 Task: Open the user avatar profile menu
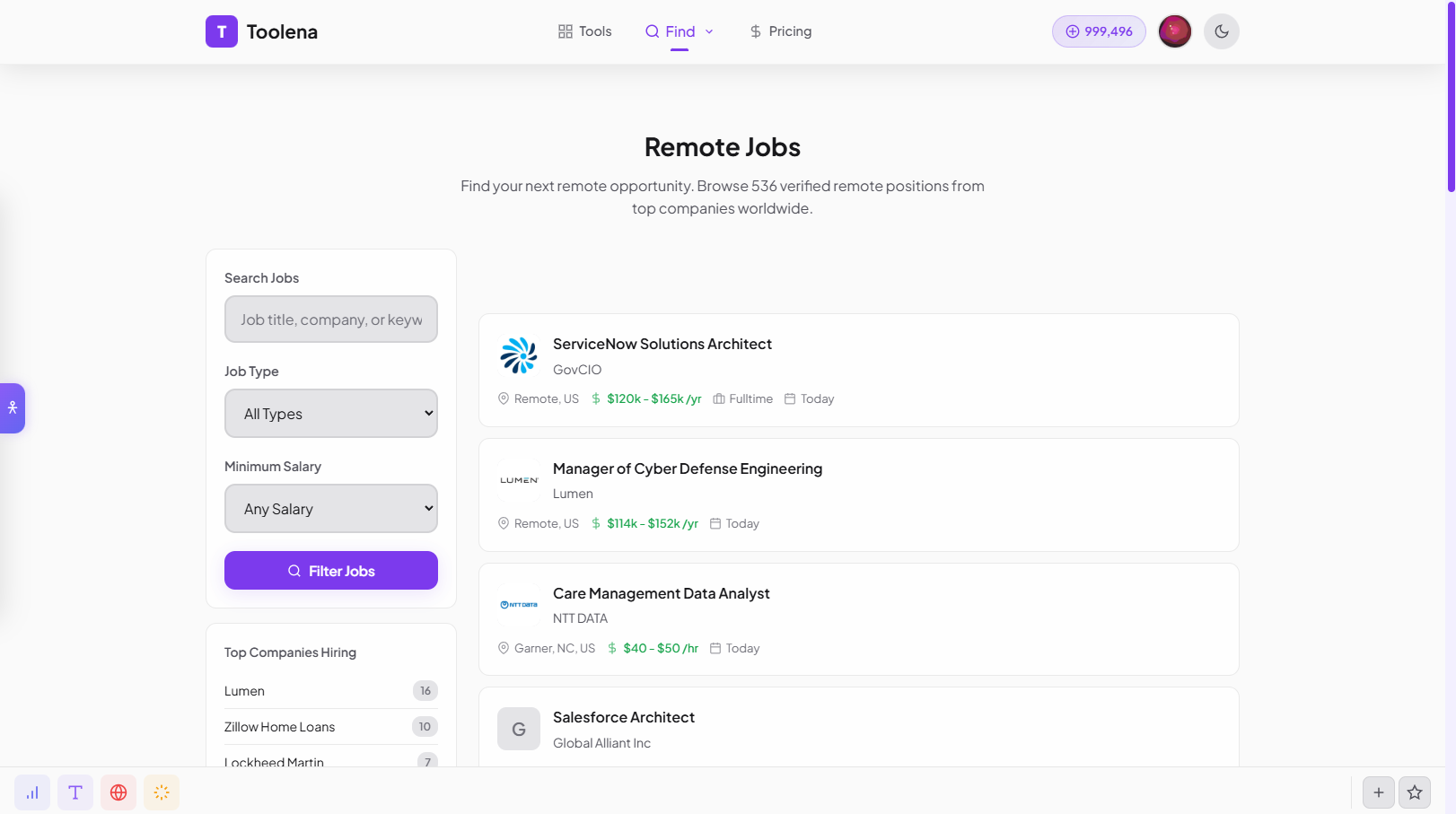(x=1175, y=31)
